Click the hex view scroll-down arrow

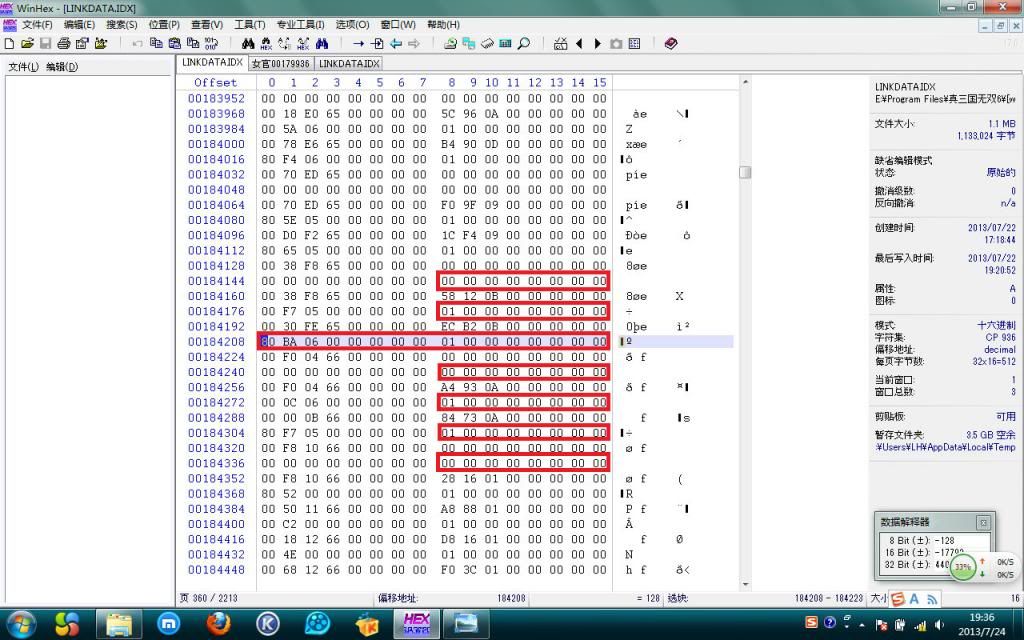coord(744,584)
